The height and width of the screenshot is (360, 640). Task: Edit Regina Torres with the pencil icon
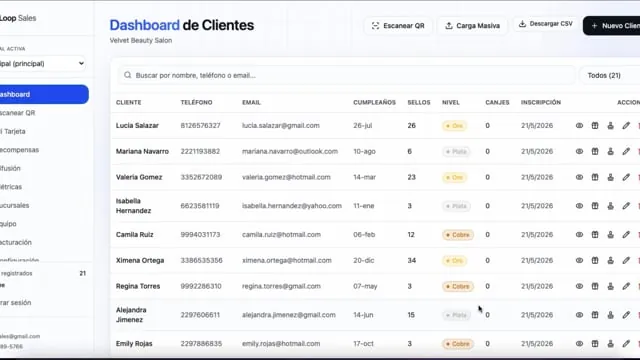pyautogui.click(x=626, y=286)
